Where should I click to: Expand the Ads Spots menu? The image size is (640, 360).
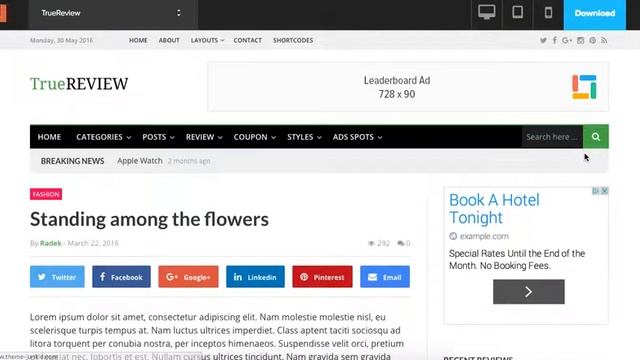[x=358, y=137]
